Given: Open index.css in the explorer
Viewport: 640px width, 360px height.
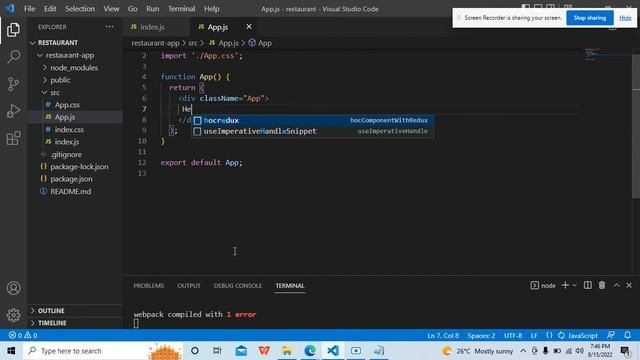Looking at the screenshot, I should coord(75,129).
